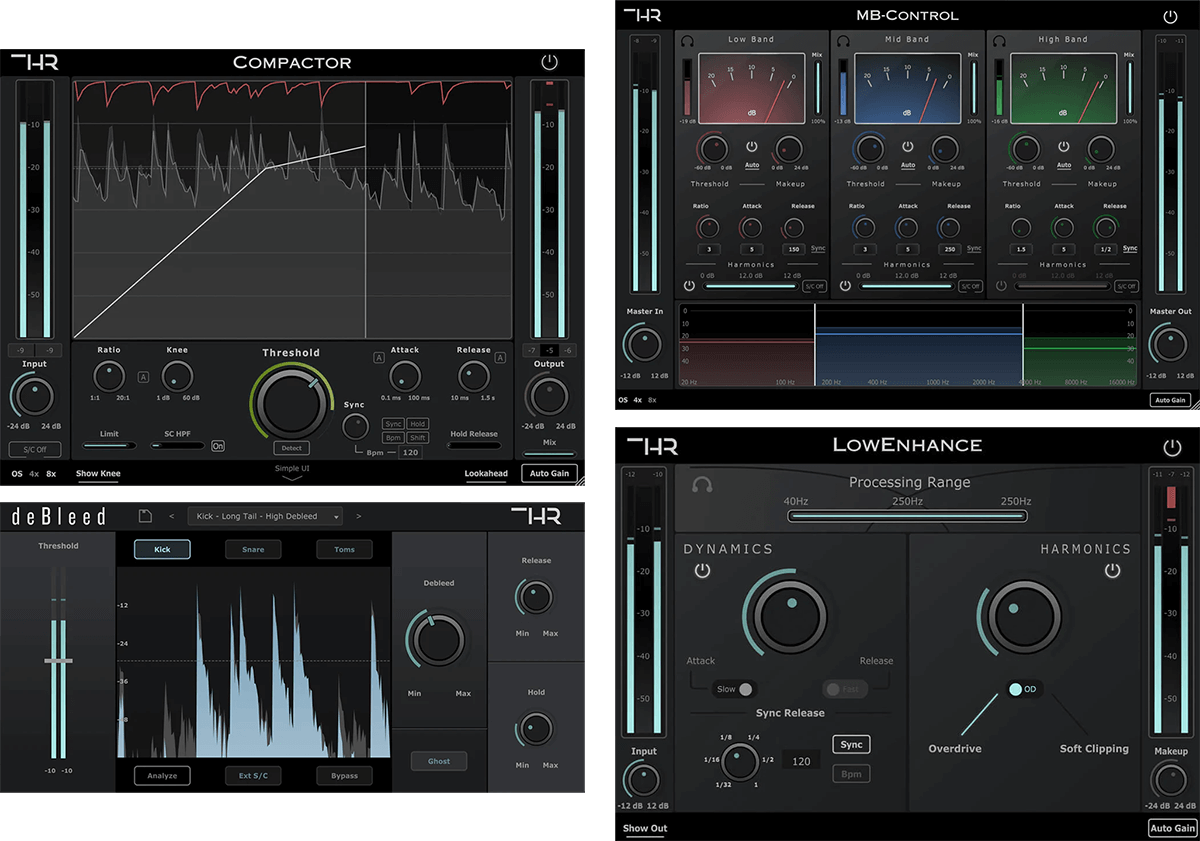Select 8x oversampling in Compactor
This screenshot has width=1200, height=841.
(x=51, y=474)
